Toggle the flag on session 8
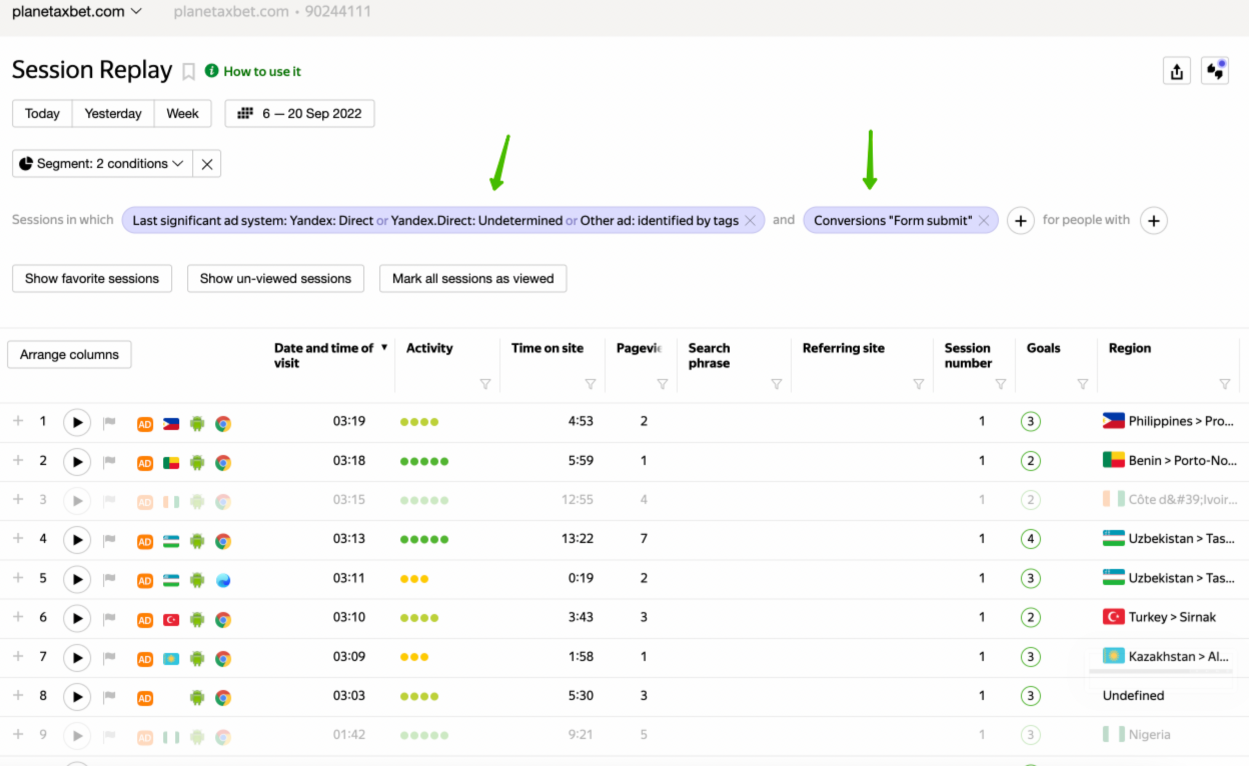Screen dimensions: 1249x766 point(110,697)
